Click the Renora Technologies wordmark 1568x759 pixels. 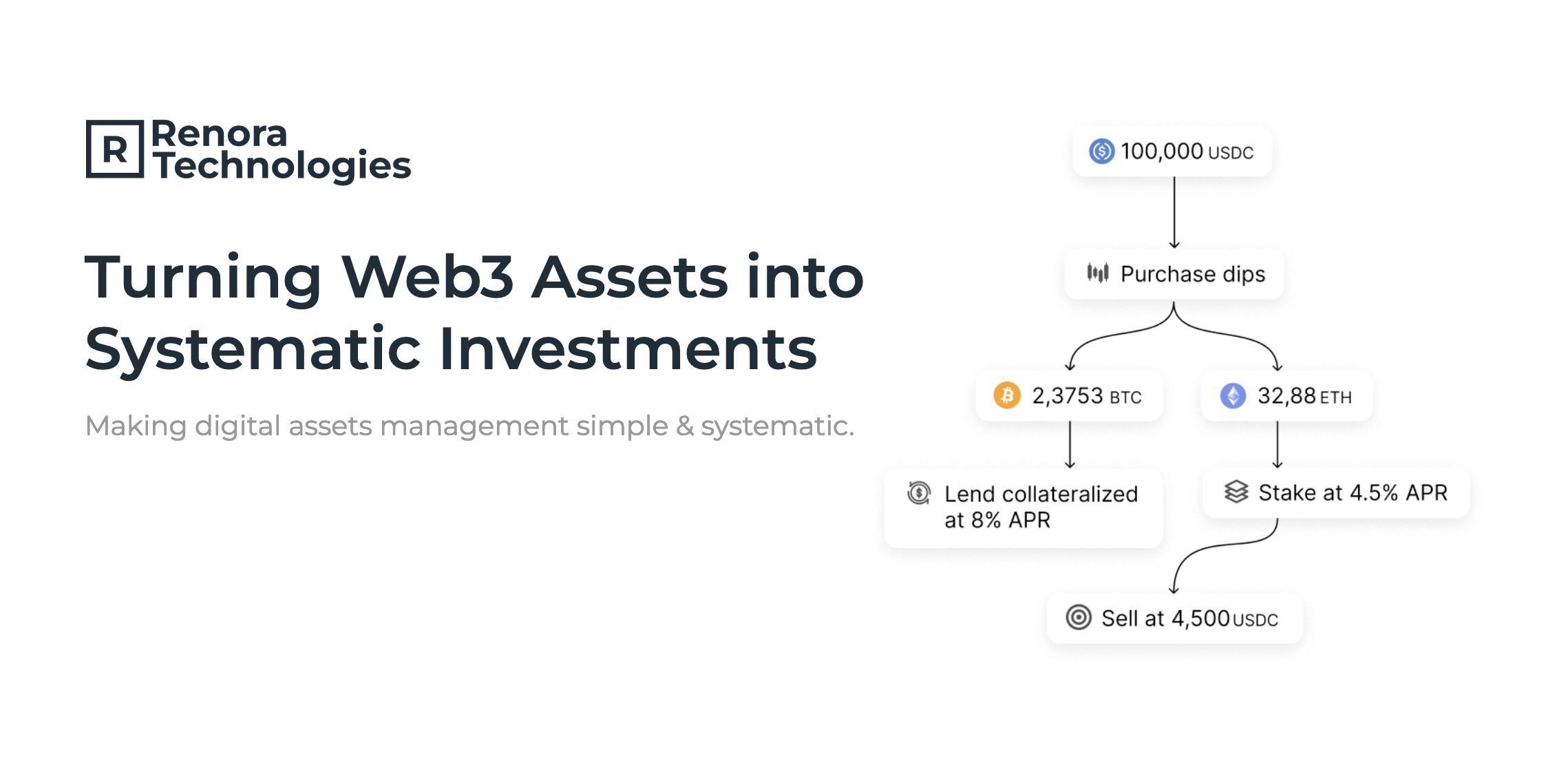tap(281, 149)
